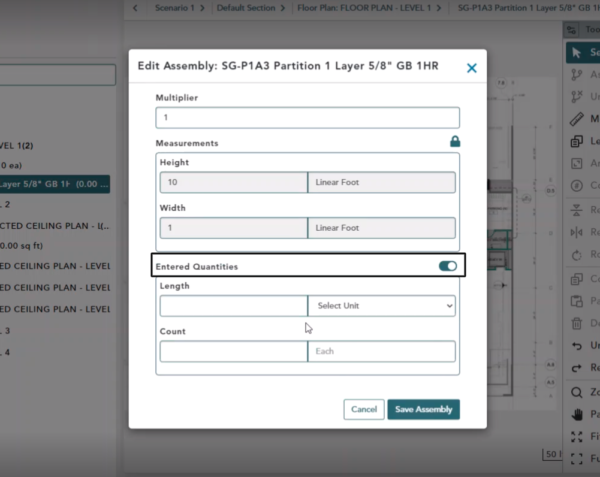Click the search box in the left panel
600x477 pixels.
pos(57,75)
